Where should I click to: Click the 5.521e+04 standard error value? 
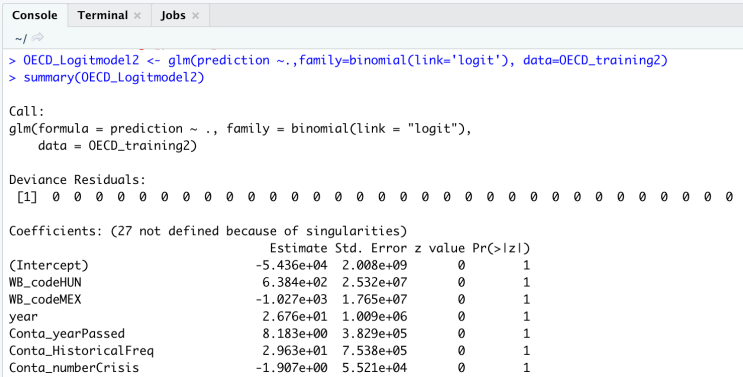(x=375, y=368)
